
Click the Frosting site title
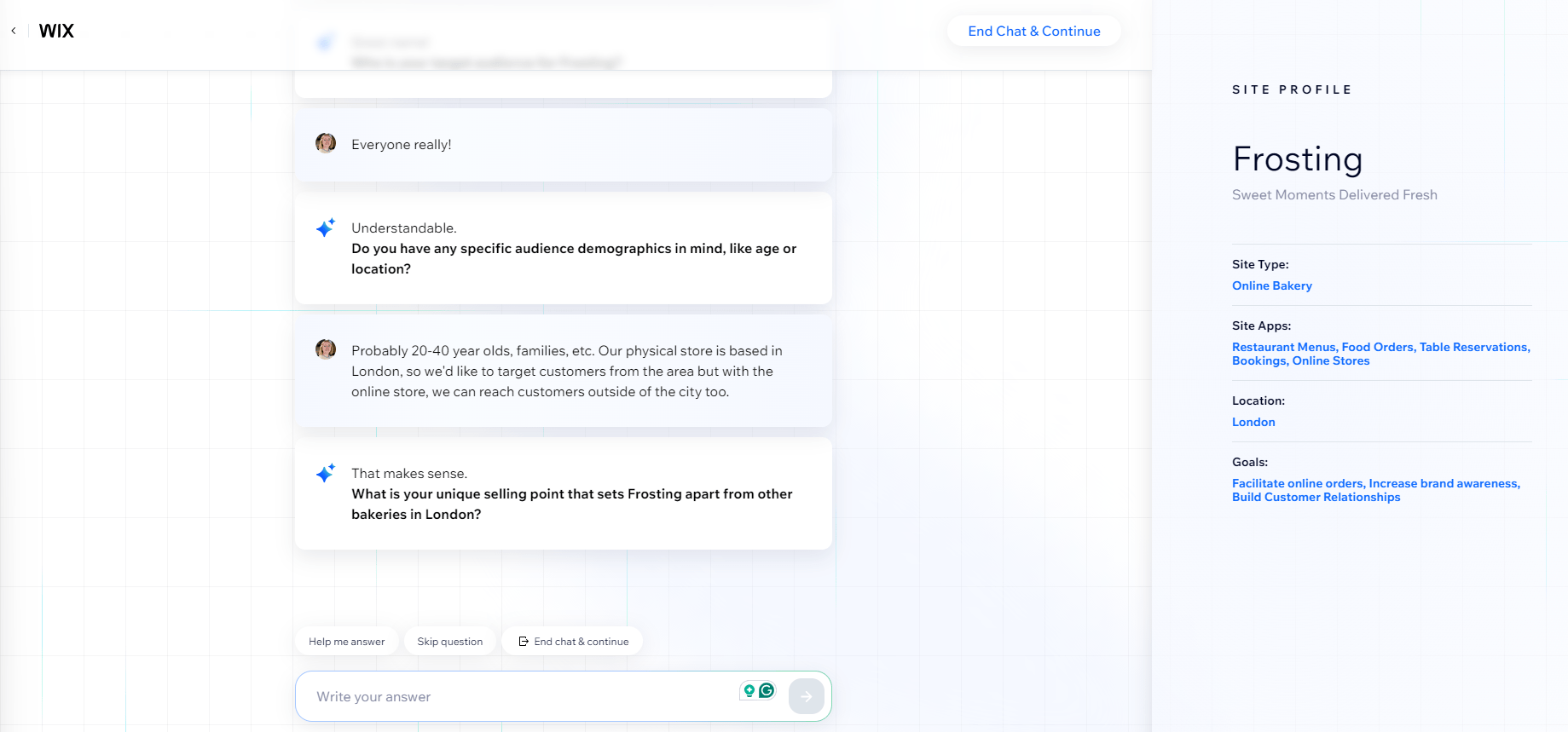[1297, 159]
